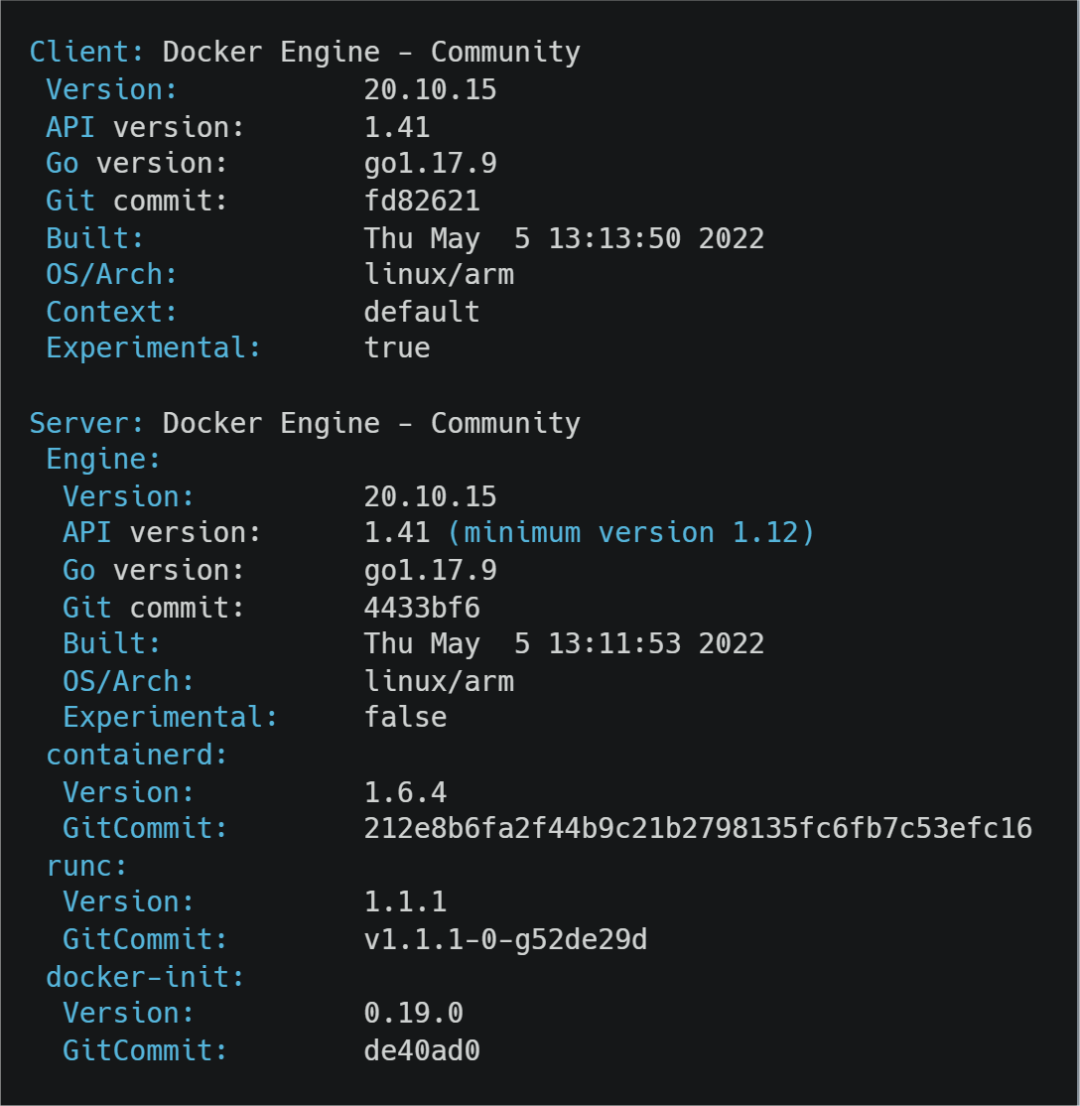Click the docker-init version 0.19.0
The height and width of the screenshot is (1106, 1080).
click(x=413, y=1013)
